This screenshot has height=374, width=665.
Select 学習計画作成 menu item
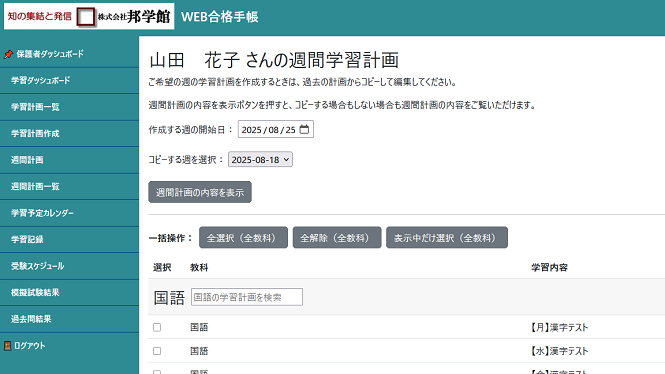[35, 134]
